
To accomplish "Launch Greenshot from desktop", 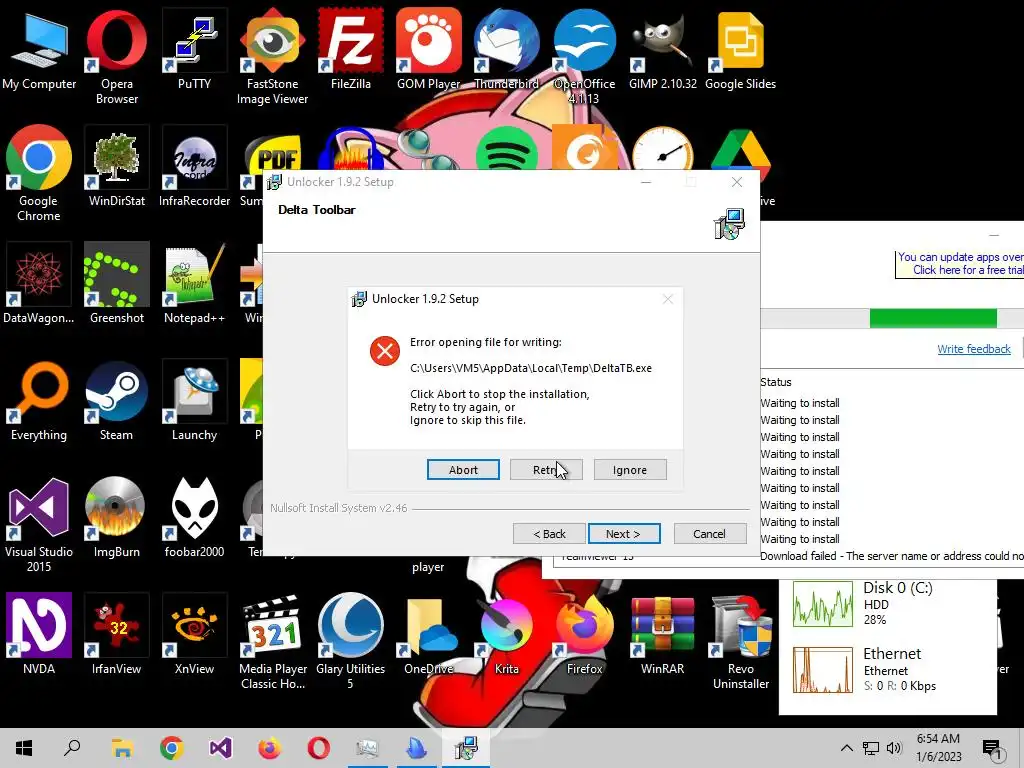I will tap(117, 283).
